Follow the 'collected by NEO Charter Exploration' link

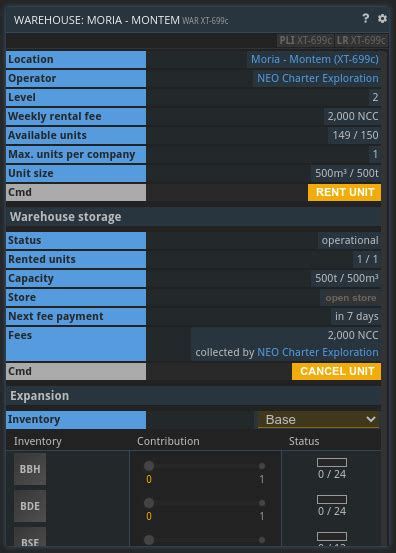(318, 352)
